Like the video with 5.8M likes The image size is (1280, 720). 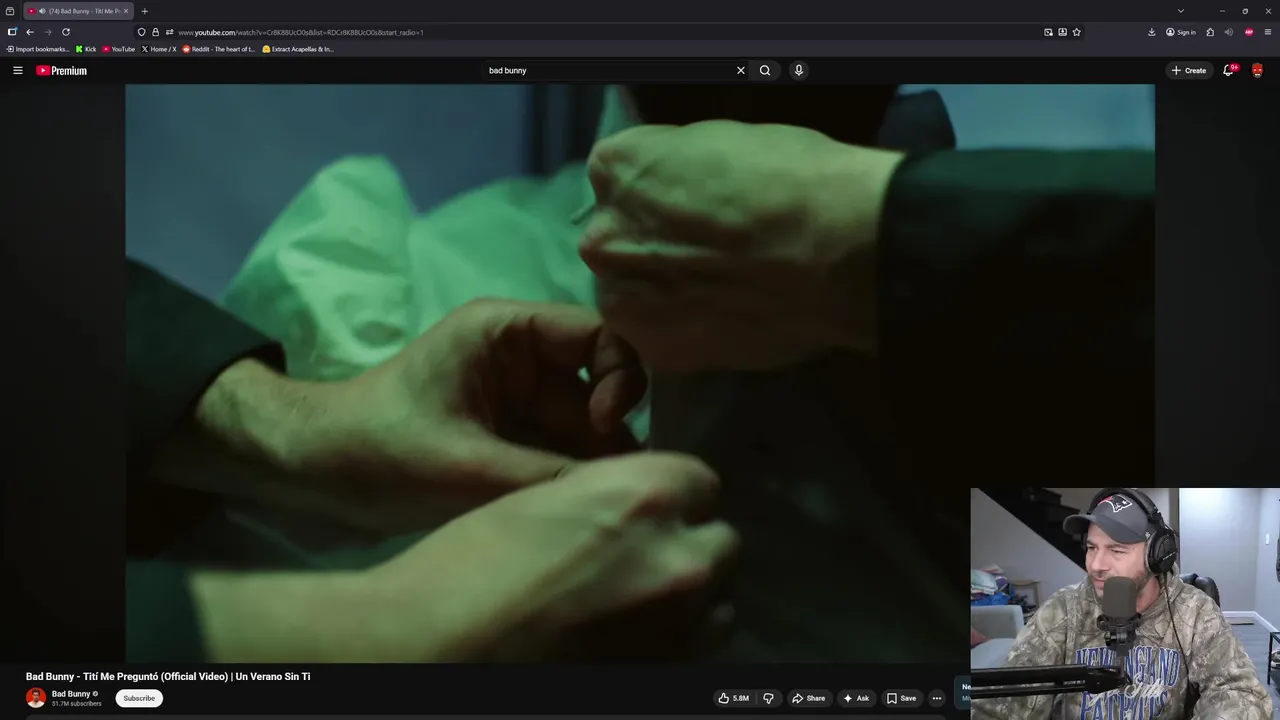tap(733, 698)
